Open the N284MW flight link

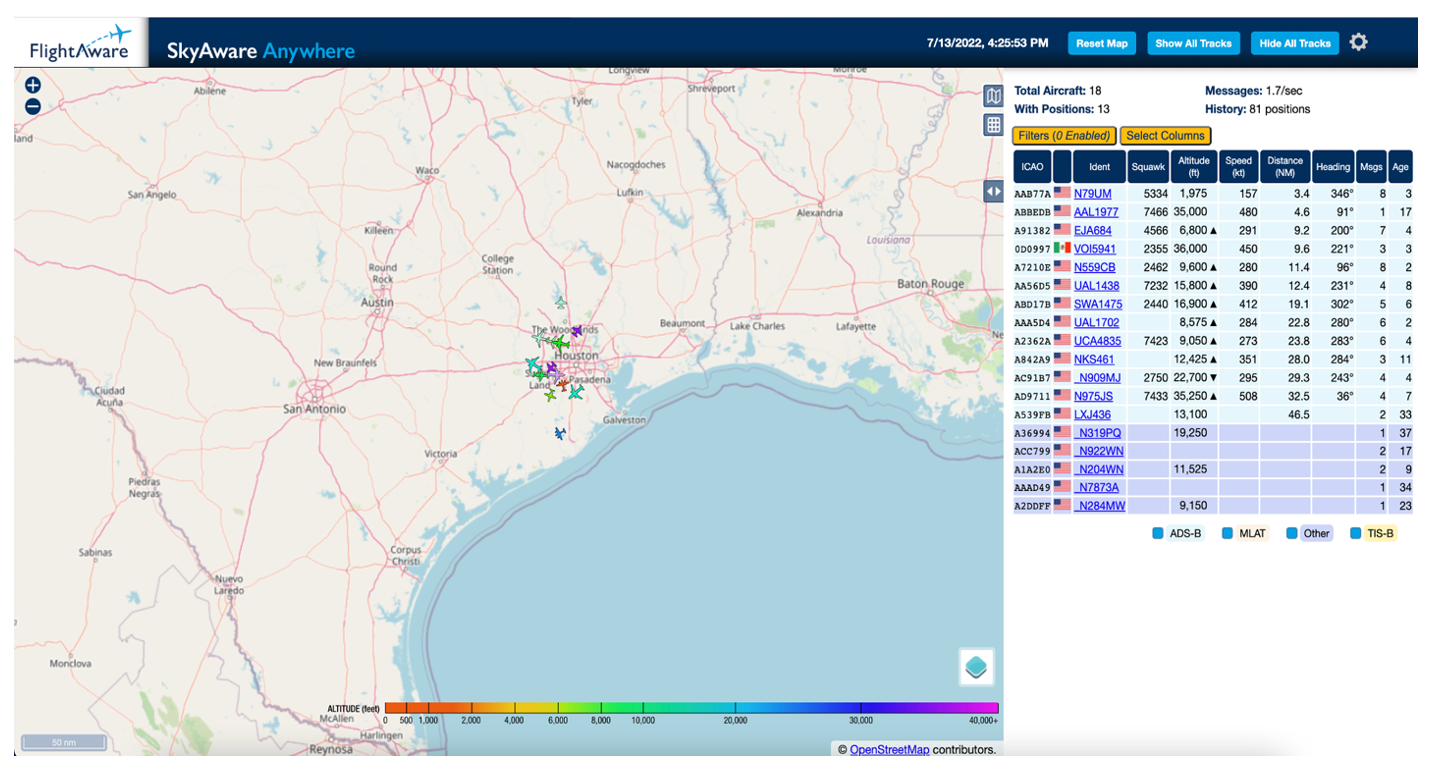(x=1099, y=506)
